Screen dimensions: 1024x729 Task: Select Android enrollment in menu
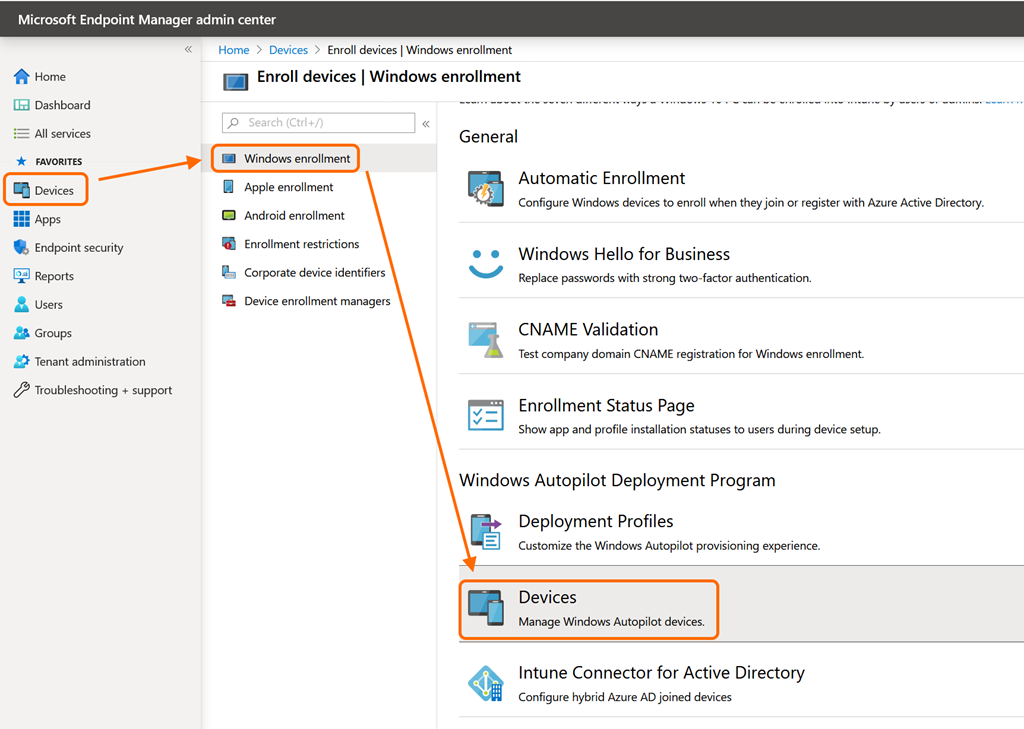(294, 215)
